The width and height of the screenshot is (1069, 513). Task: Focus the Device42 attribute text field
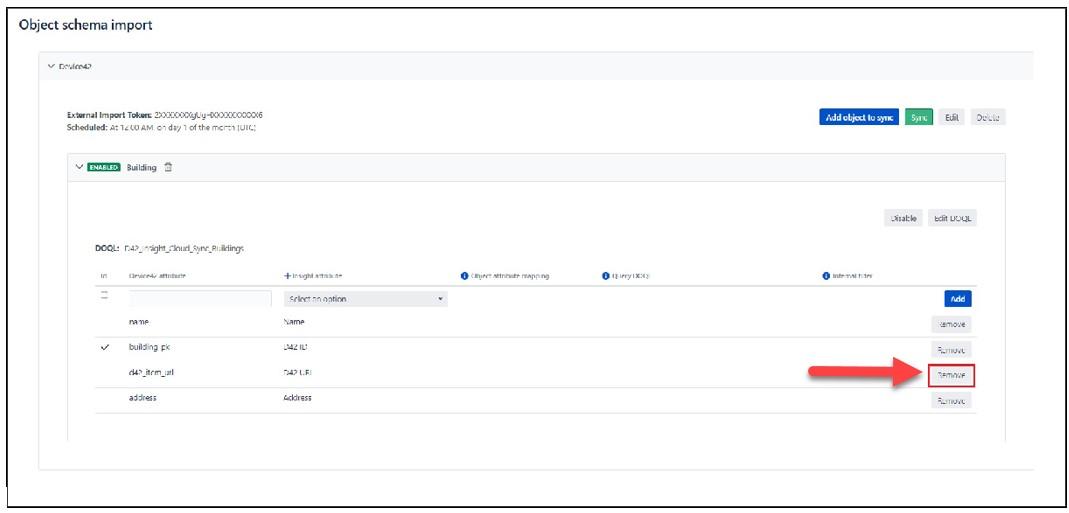point(200,299)
